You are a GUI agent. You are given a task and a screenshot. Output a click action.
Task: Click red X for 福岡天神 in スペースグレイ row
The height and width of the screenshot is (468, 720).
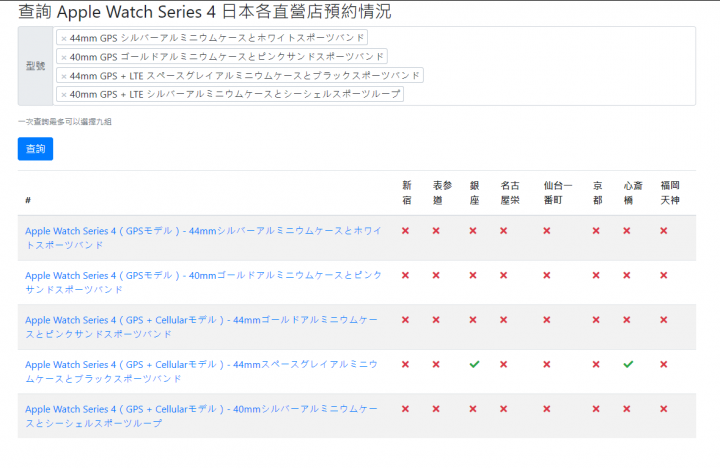(664, 364)
